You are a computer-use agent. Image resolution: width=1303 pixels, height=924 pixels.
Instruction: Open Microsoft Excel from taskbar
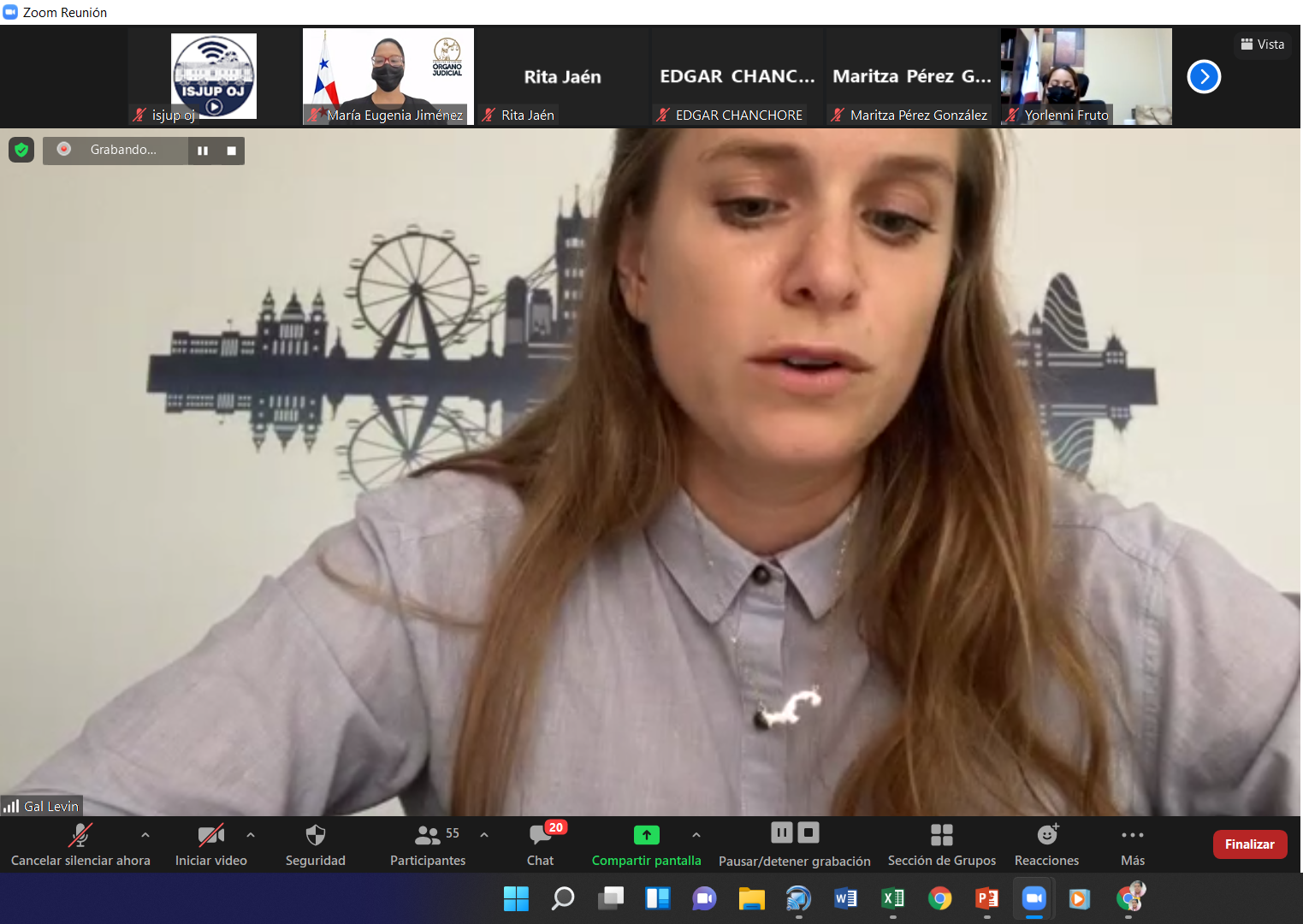(x=893, y=898)
